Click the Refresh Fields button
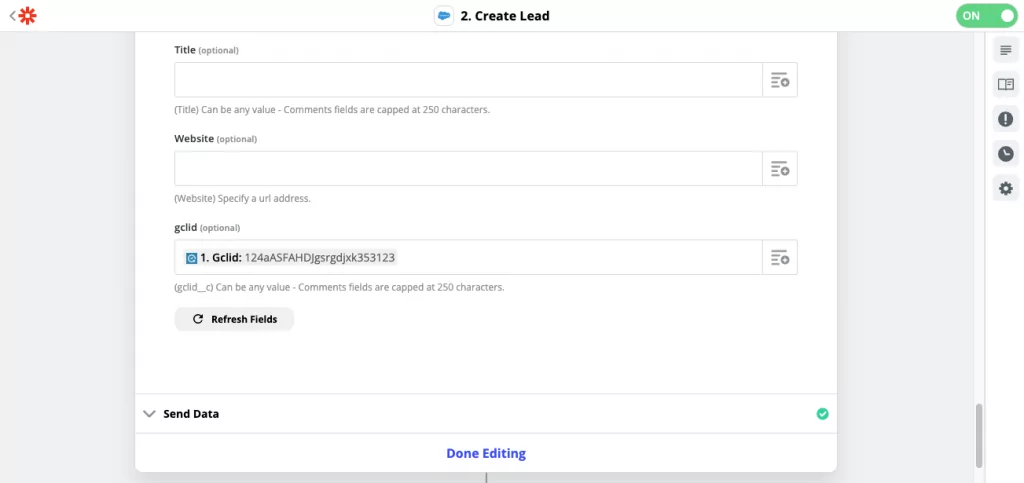The image size is (1024, 483). [x=234, y=319]
